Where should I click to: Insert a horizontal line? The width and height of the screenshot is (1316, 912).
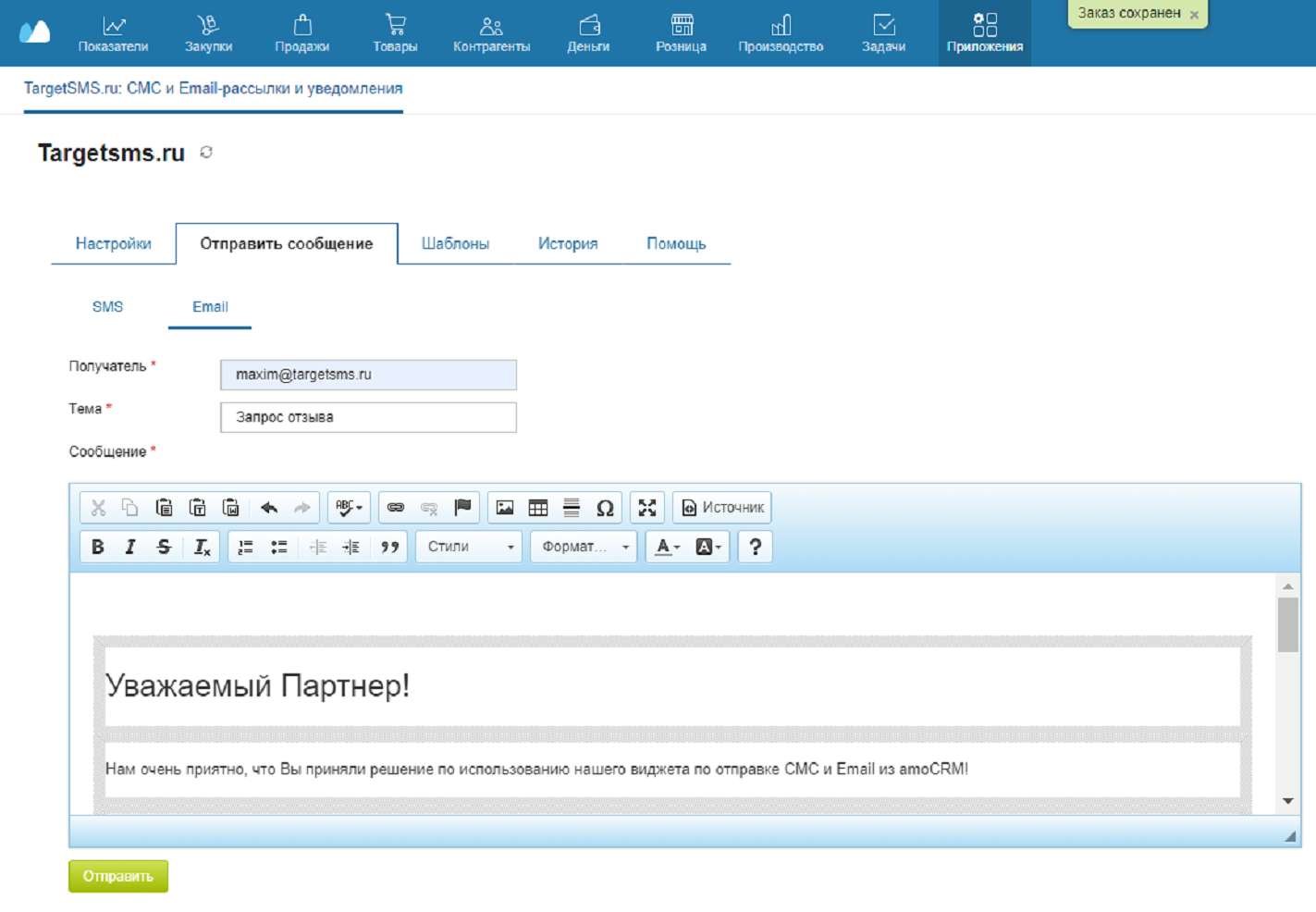(x=572, y=508)
